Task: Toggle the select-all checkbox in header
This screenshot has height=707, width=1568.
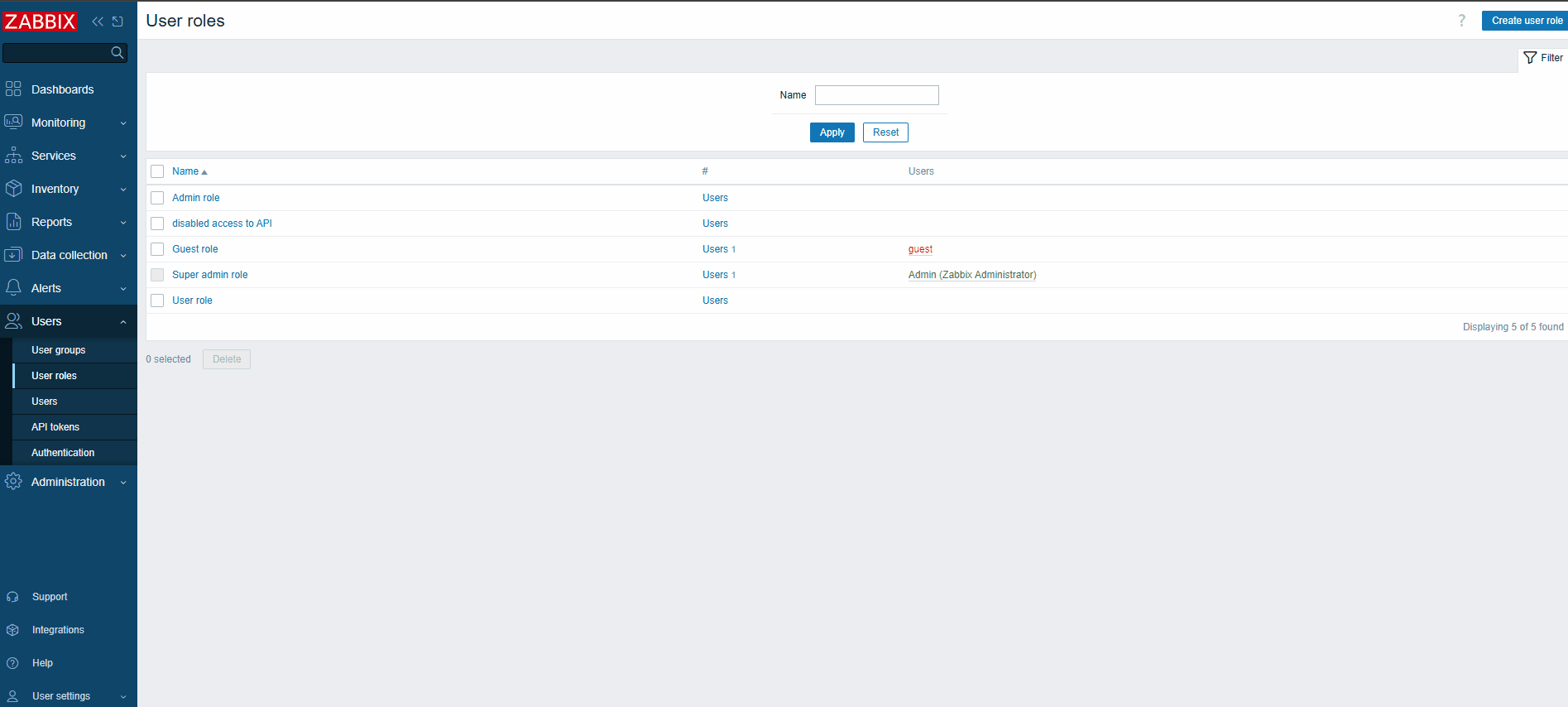Action: pyautogui.click(x=157, y=171)
